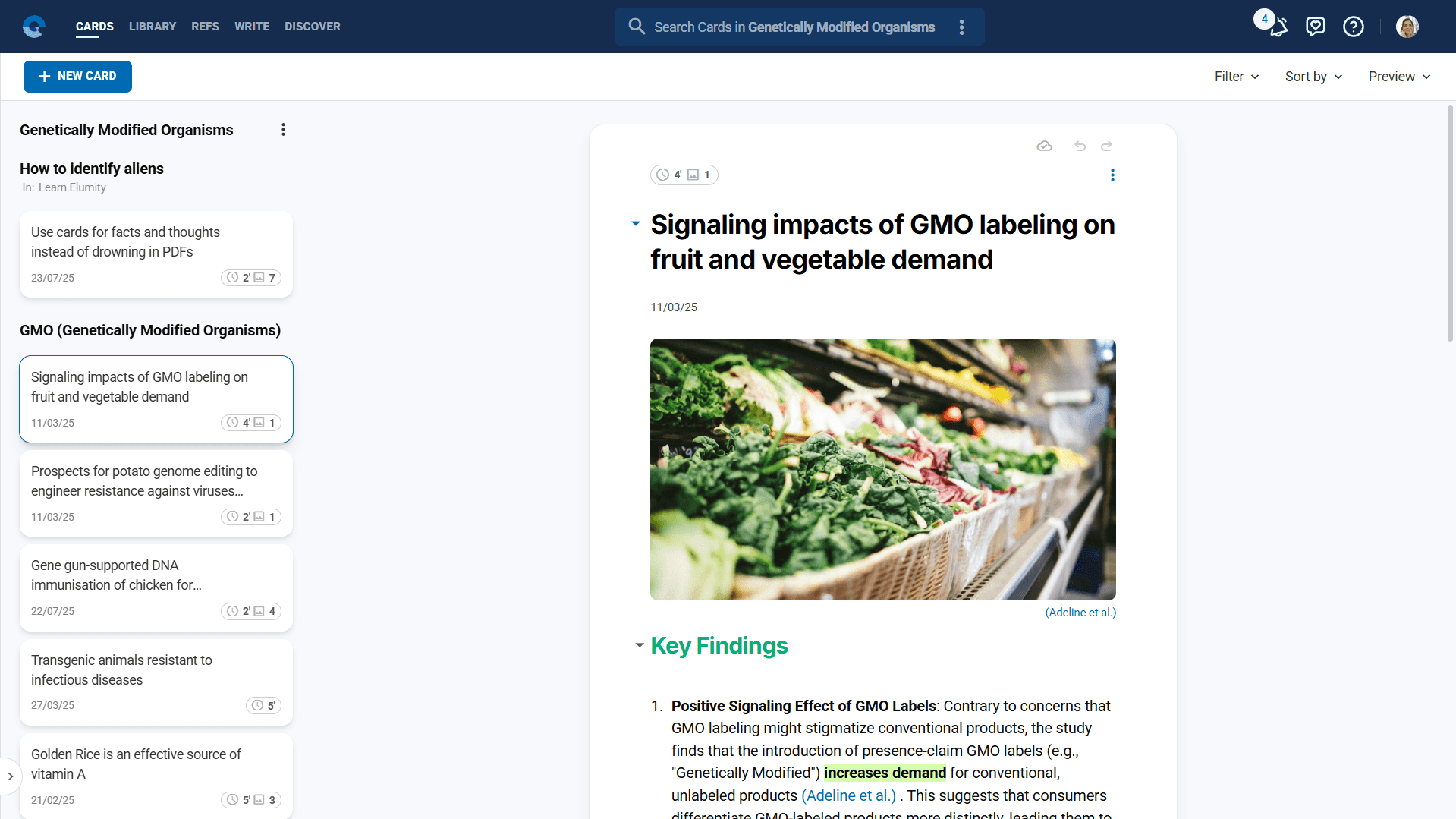Screen dimensions: 1456x819
Task: Open the Filter dropdown
Action: tap(1236, 77)
